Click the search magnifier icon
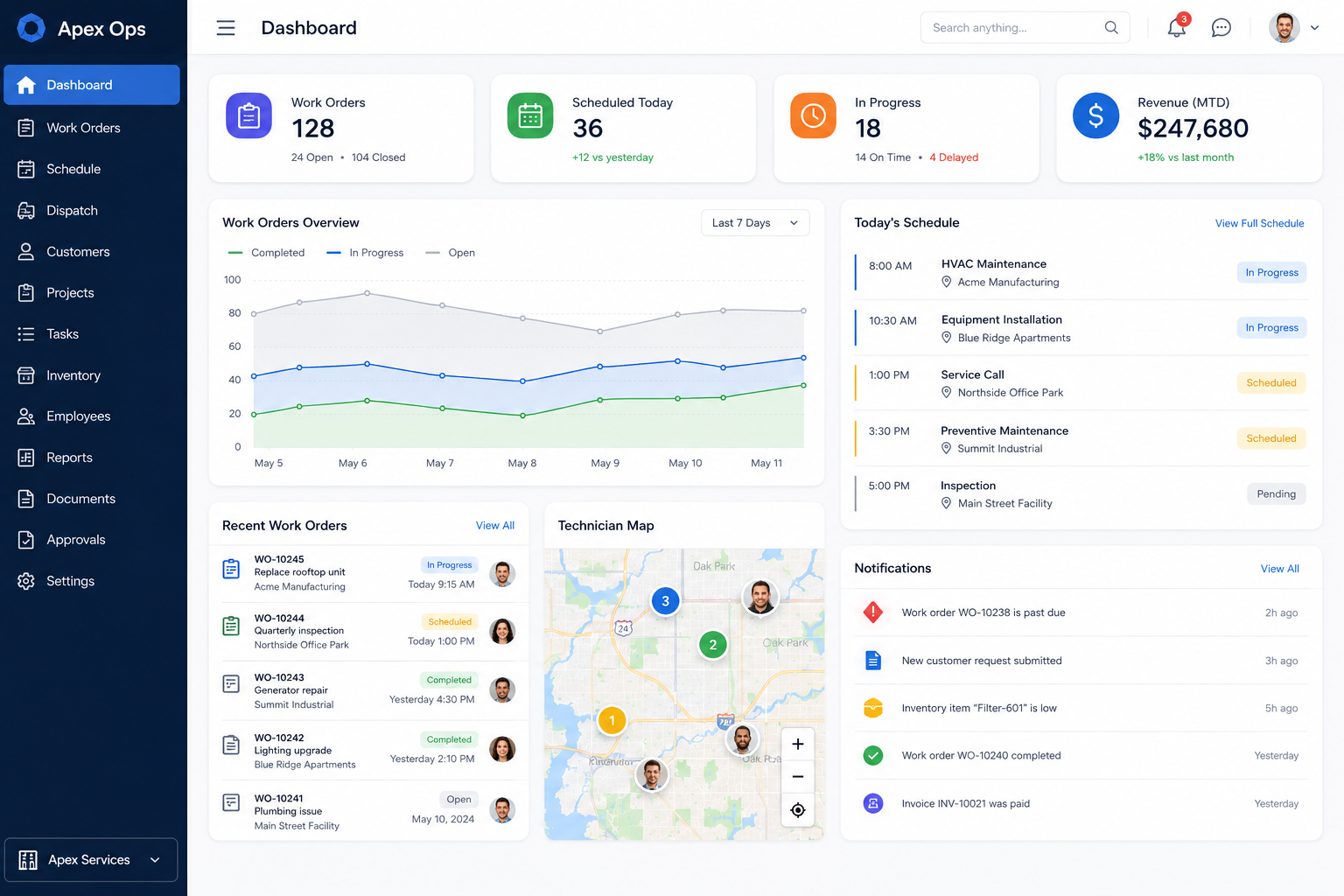The width and height of the screenshot is (1344, 896). 1111,28
